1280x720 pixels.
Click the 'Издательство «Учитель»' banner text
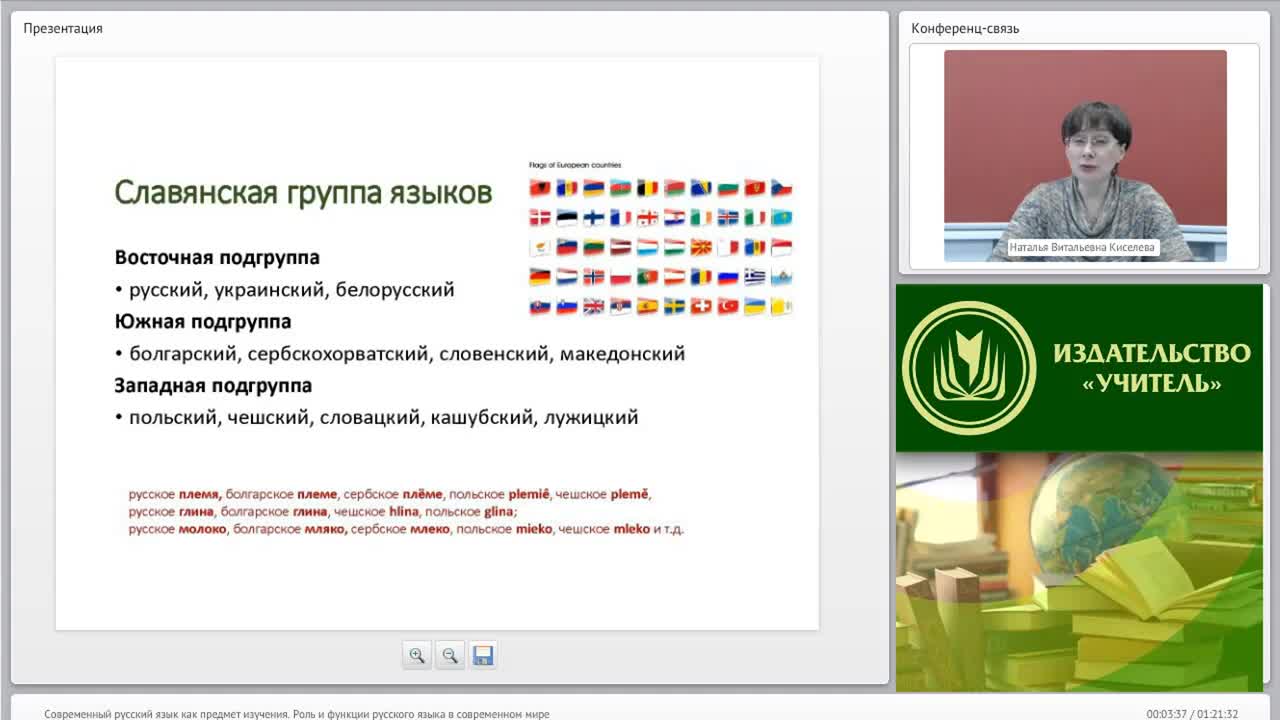point(1152,368)
